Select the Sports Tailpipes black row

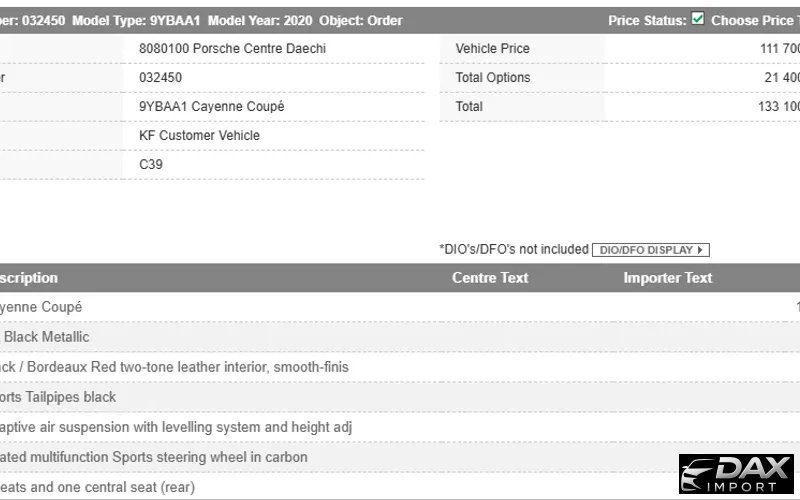click(x=58, y=397)
